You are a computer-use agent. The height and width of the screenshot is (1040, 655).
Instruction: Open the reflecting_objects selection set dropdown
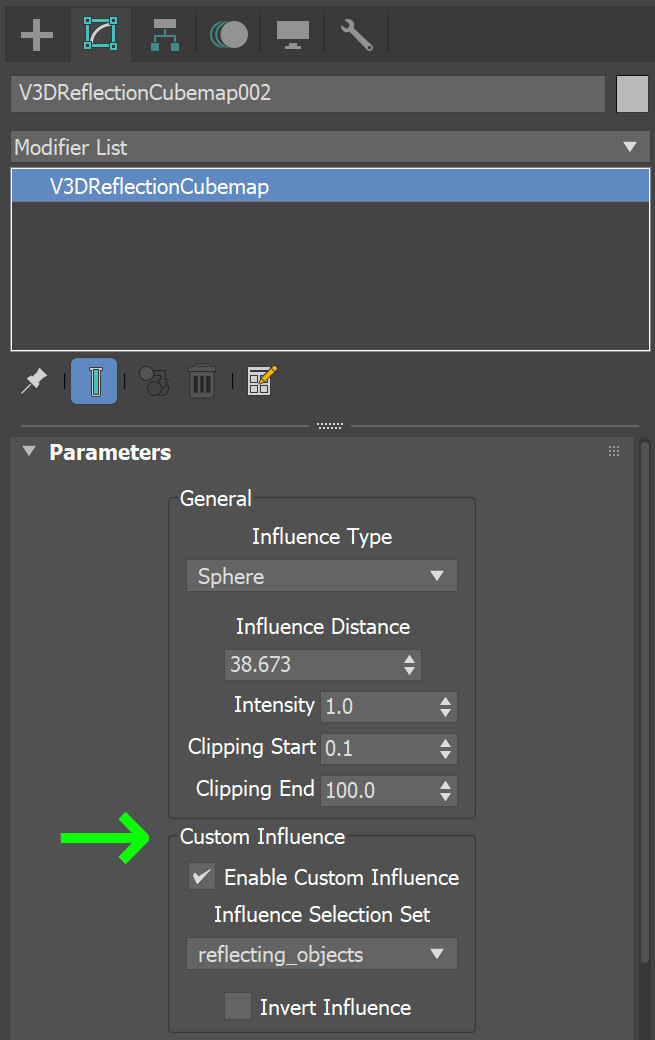pyautogui.click(x=322, y=954)
